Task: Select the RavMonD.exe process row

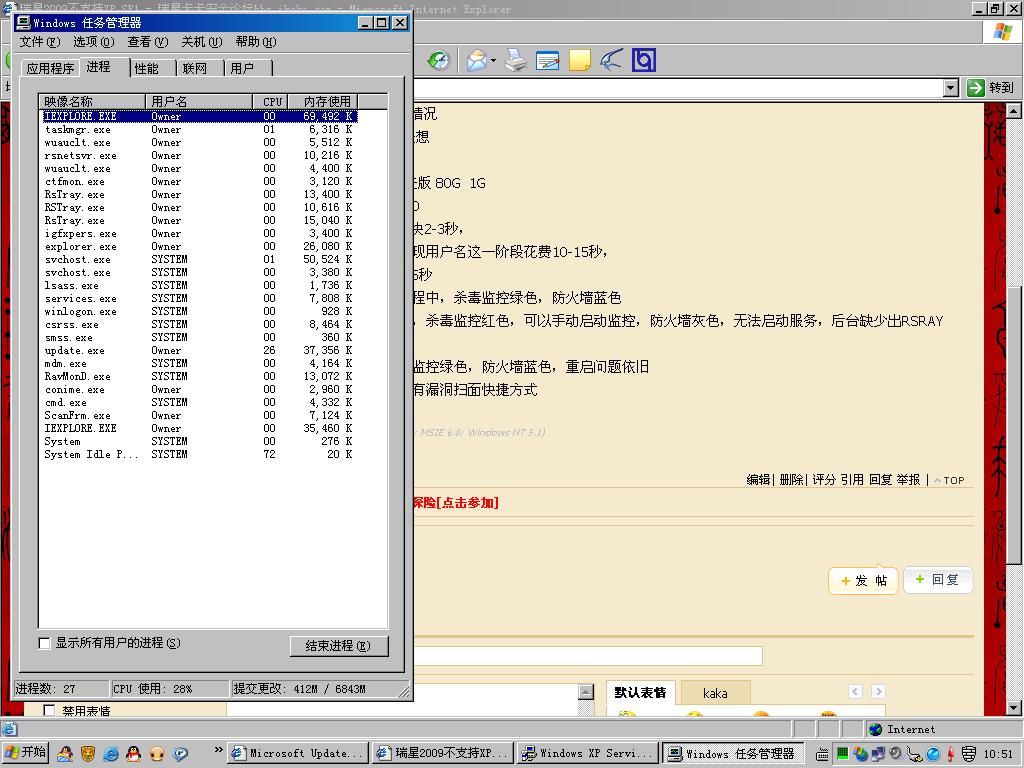Action: [x=199, y=377]
